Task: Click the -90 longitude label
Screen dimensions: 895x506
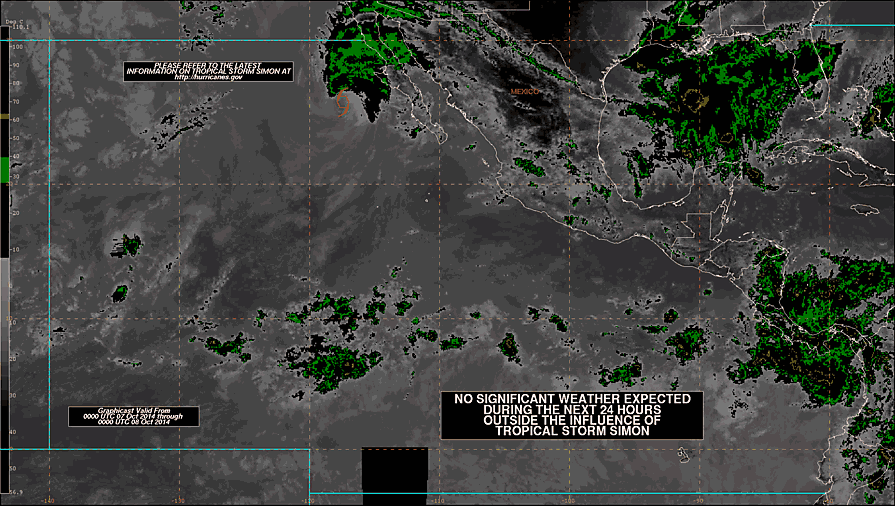Action: (699, 501)
